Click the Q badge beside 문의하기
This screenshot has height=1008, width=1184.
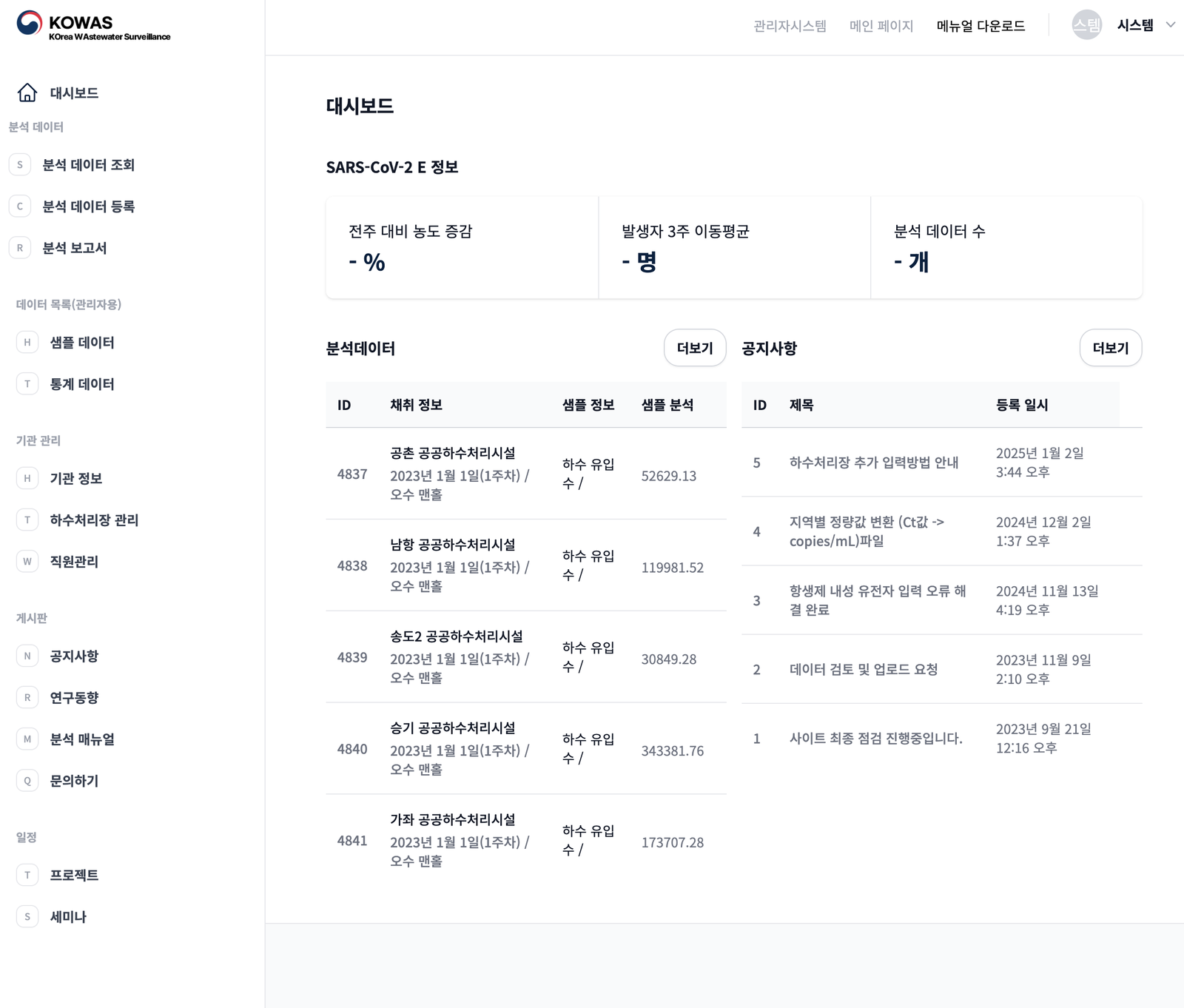27,781
